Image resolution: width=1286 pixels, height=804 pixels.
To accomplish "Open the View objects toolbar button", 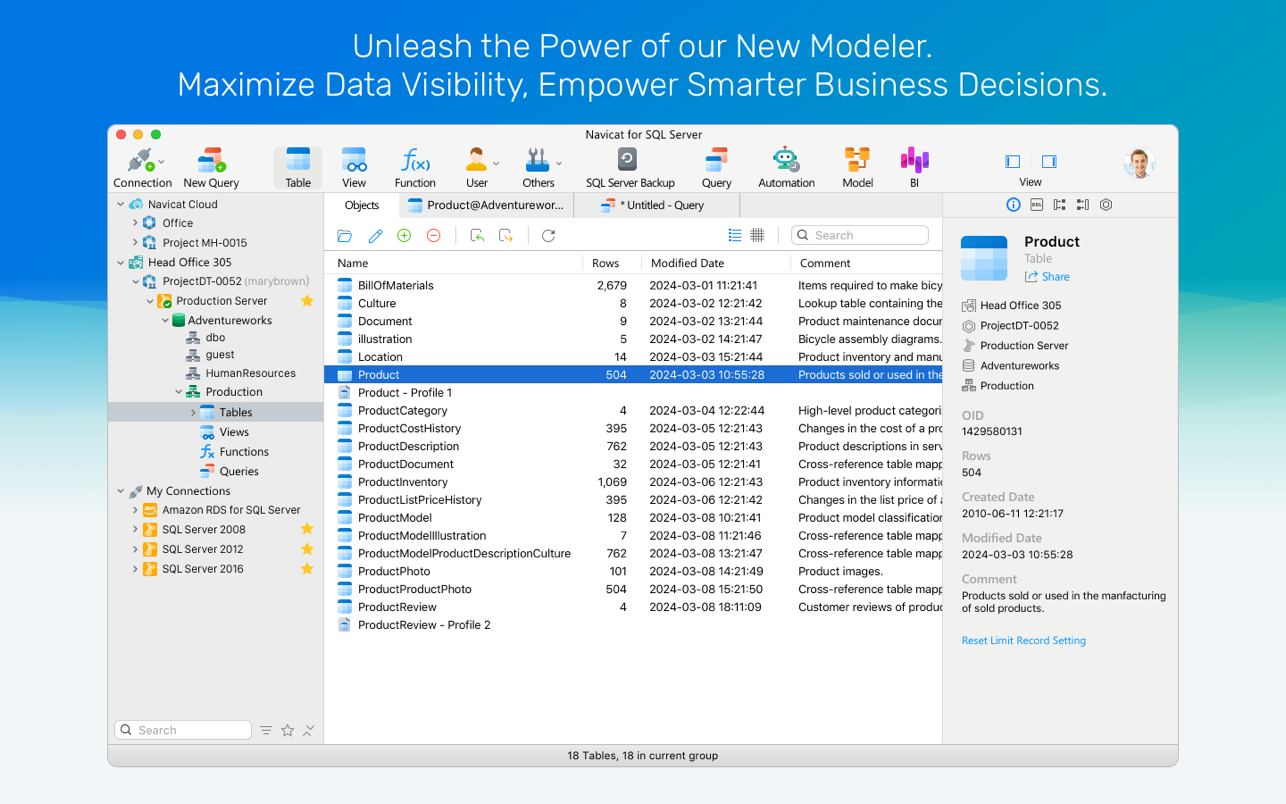I will [354, 167].
